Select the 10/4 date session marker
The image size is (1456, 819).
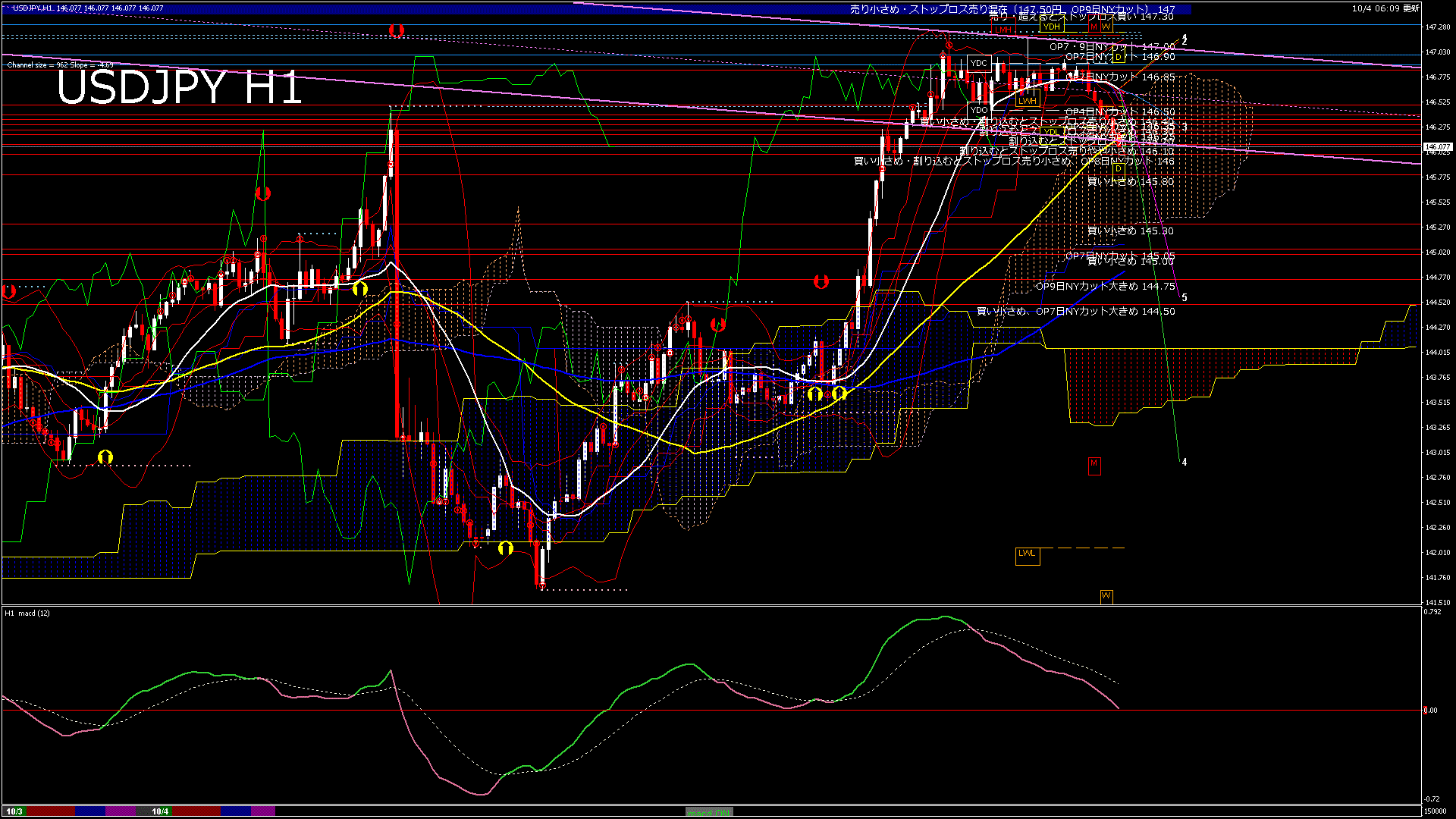(x=160, y=811)
